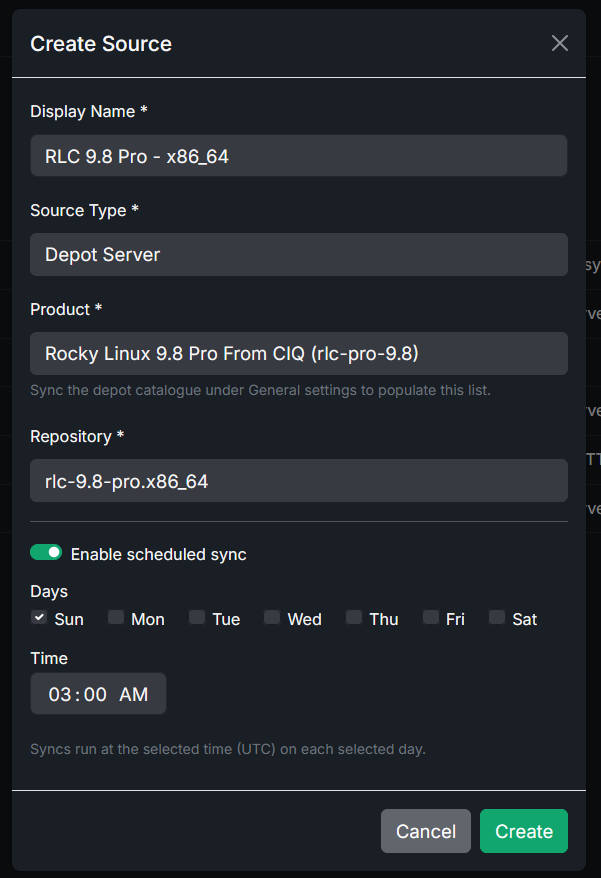Viewport: 601px width, 878px height.
Task: Toggle Enable scheduled sync switch
Action: 46,553
